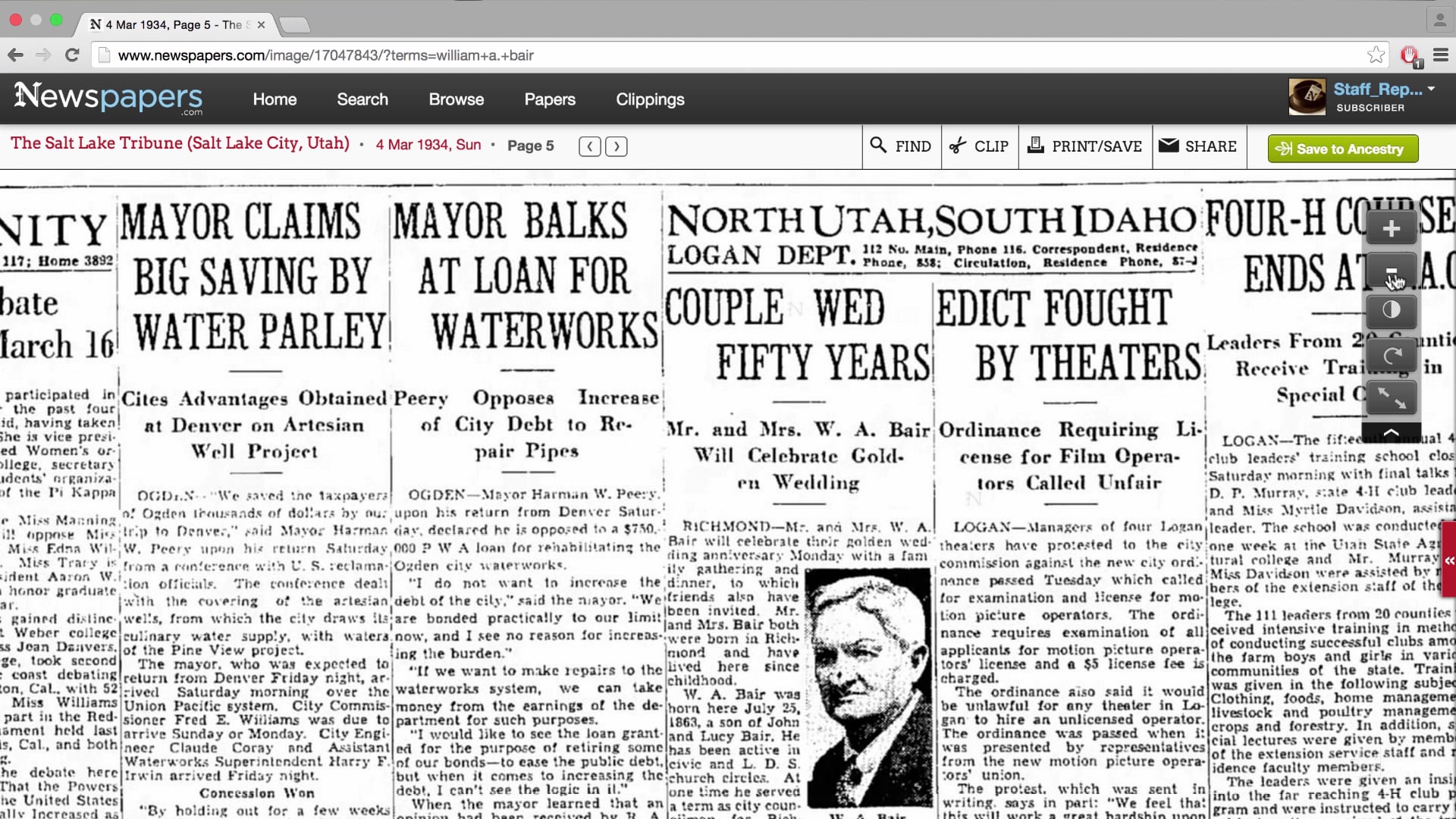1456x819 pixels.
Task: Expand the red side panel tab
Action: [1449, 560]
